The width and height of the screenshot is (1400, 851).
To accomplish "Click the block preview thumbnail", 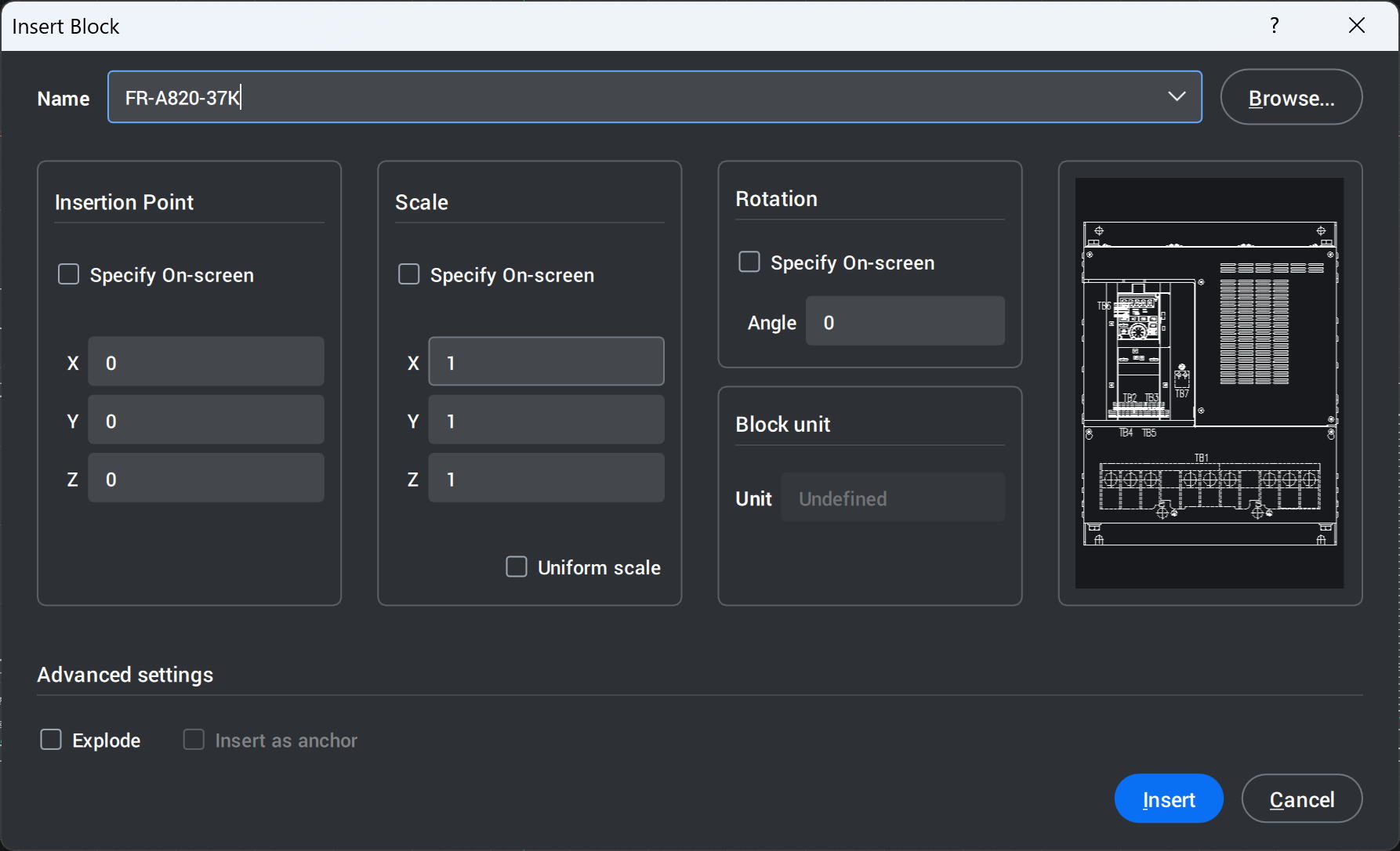I will (1209, 383).
